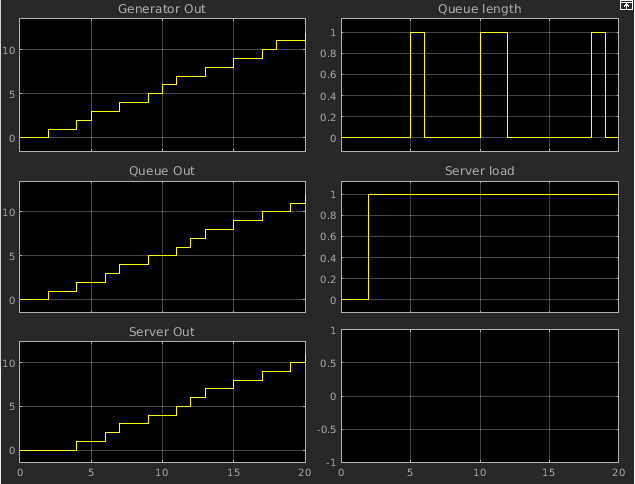The width and height of the screenshot is (635, 484).
Task: Click y-axis label -0.5 on the empty plot
Action: pyautogui.click(x=325, y=431)
